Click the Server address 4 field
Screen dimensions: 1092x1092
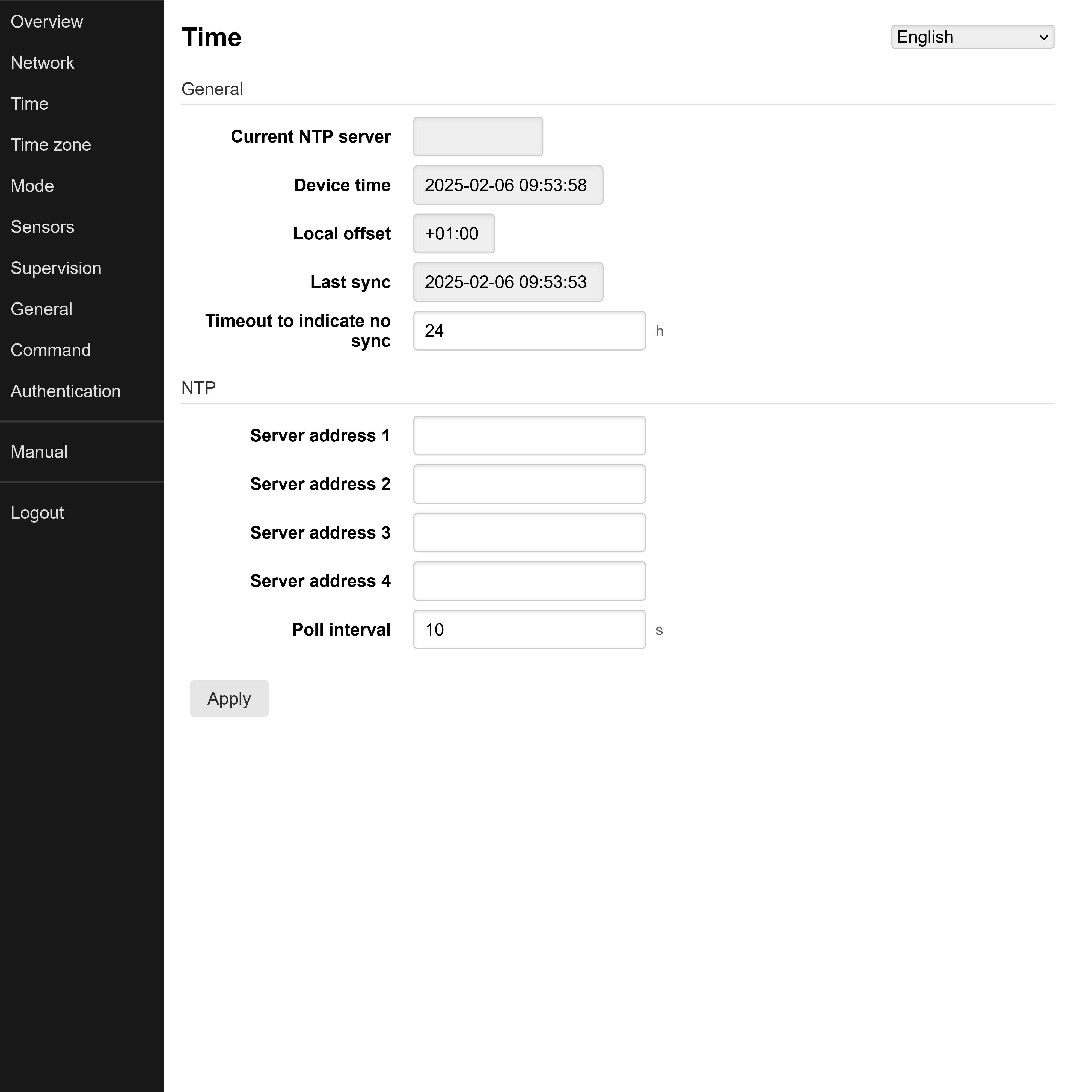(529, 580)
